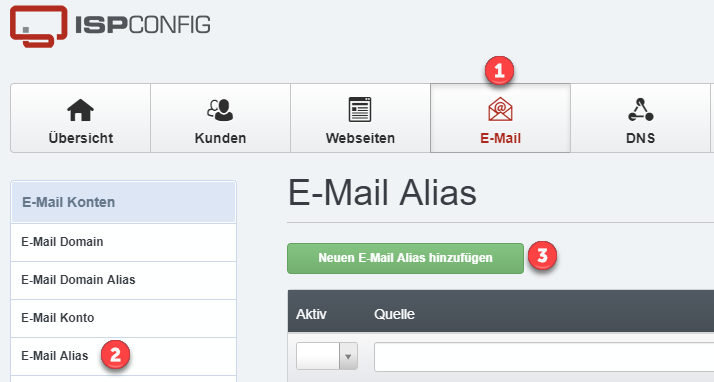Add a new E-Mail Alias

405,258
